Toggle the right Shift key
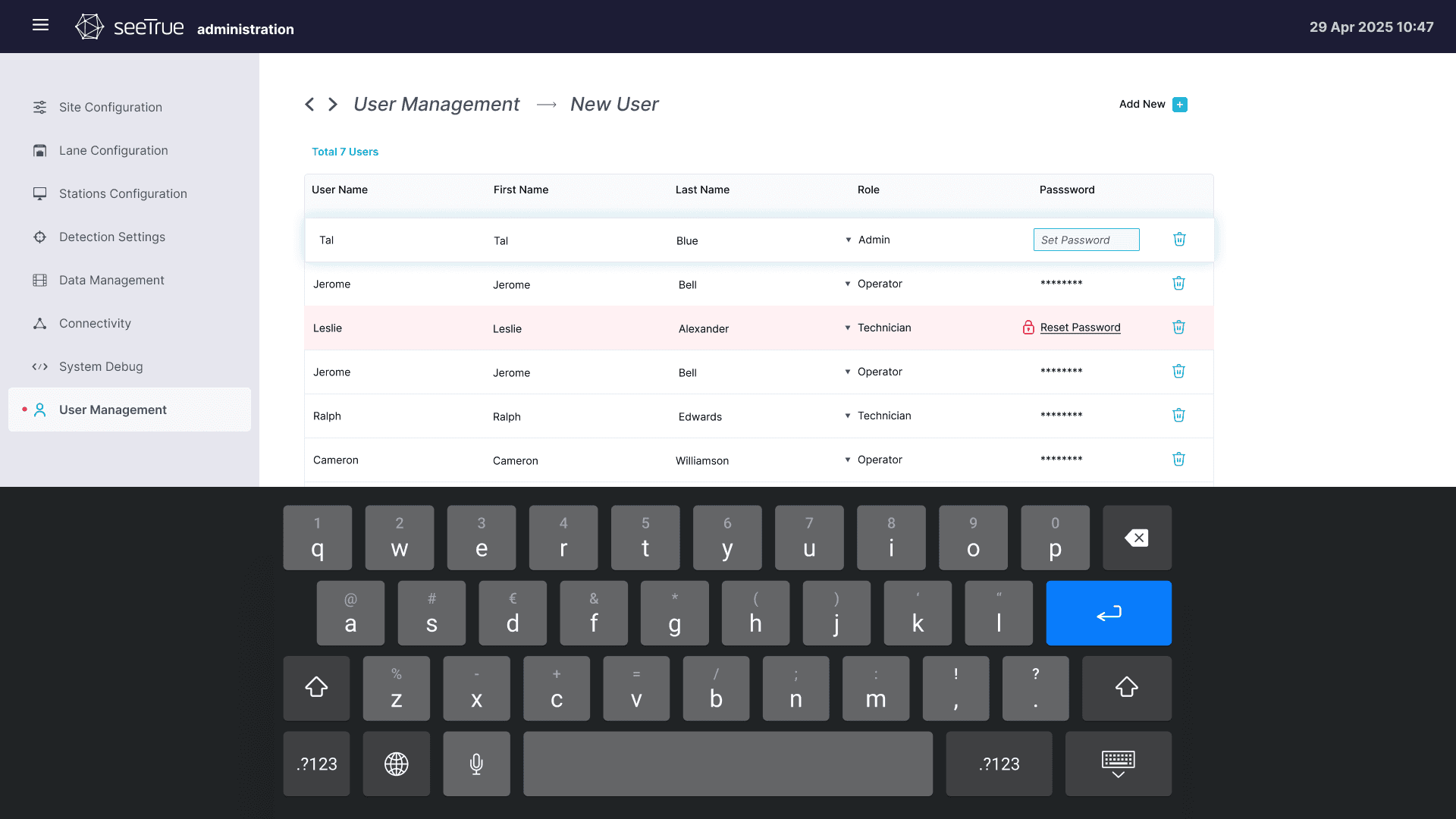Screen dimensions: 1456x819 click(x=1126, y=688)
